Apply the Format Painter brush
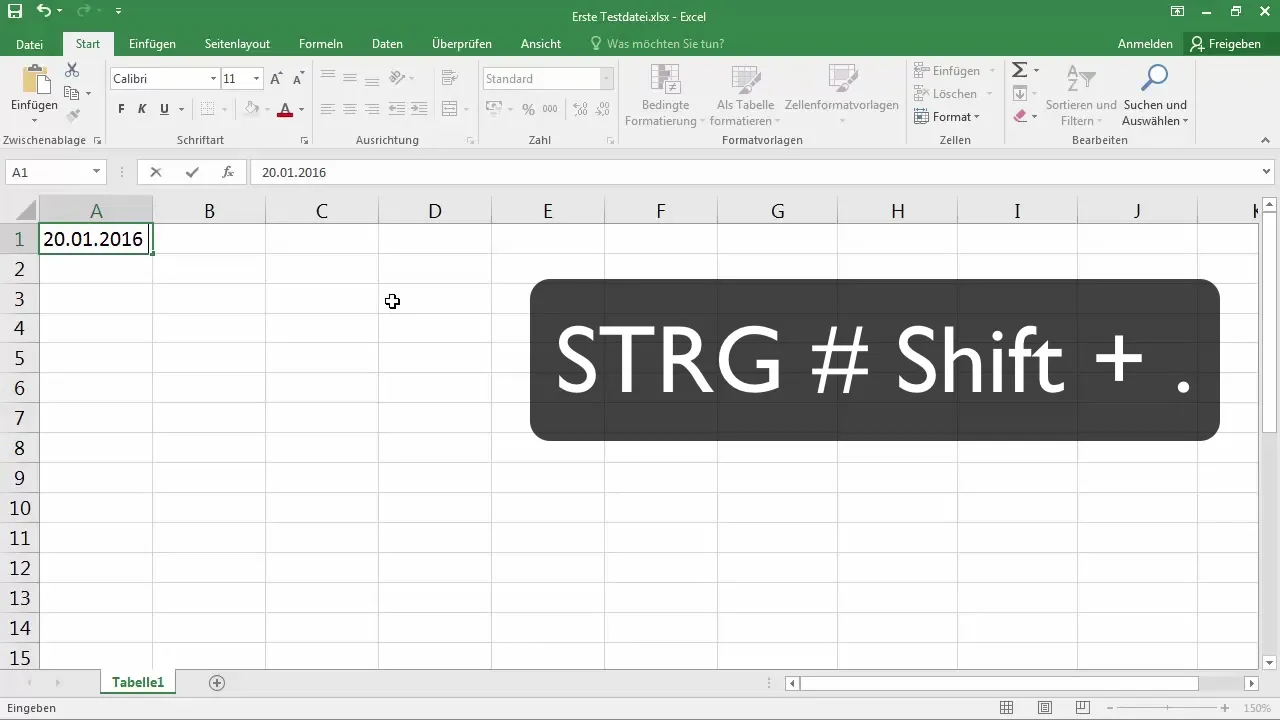 72,117
